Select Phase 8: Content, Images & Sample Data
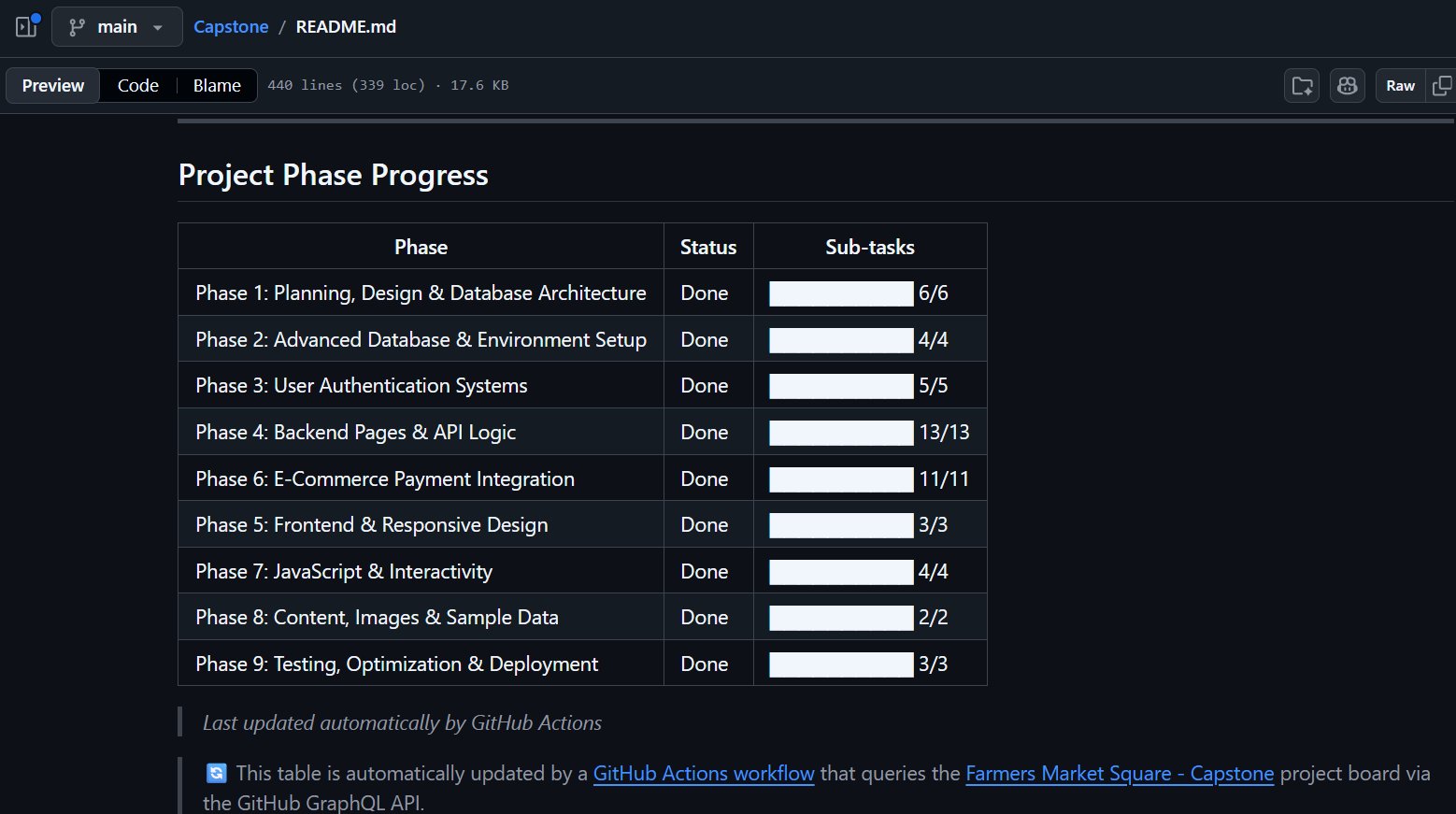This screenshot has height=814, width=1456. [377, 618]
